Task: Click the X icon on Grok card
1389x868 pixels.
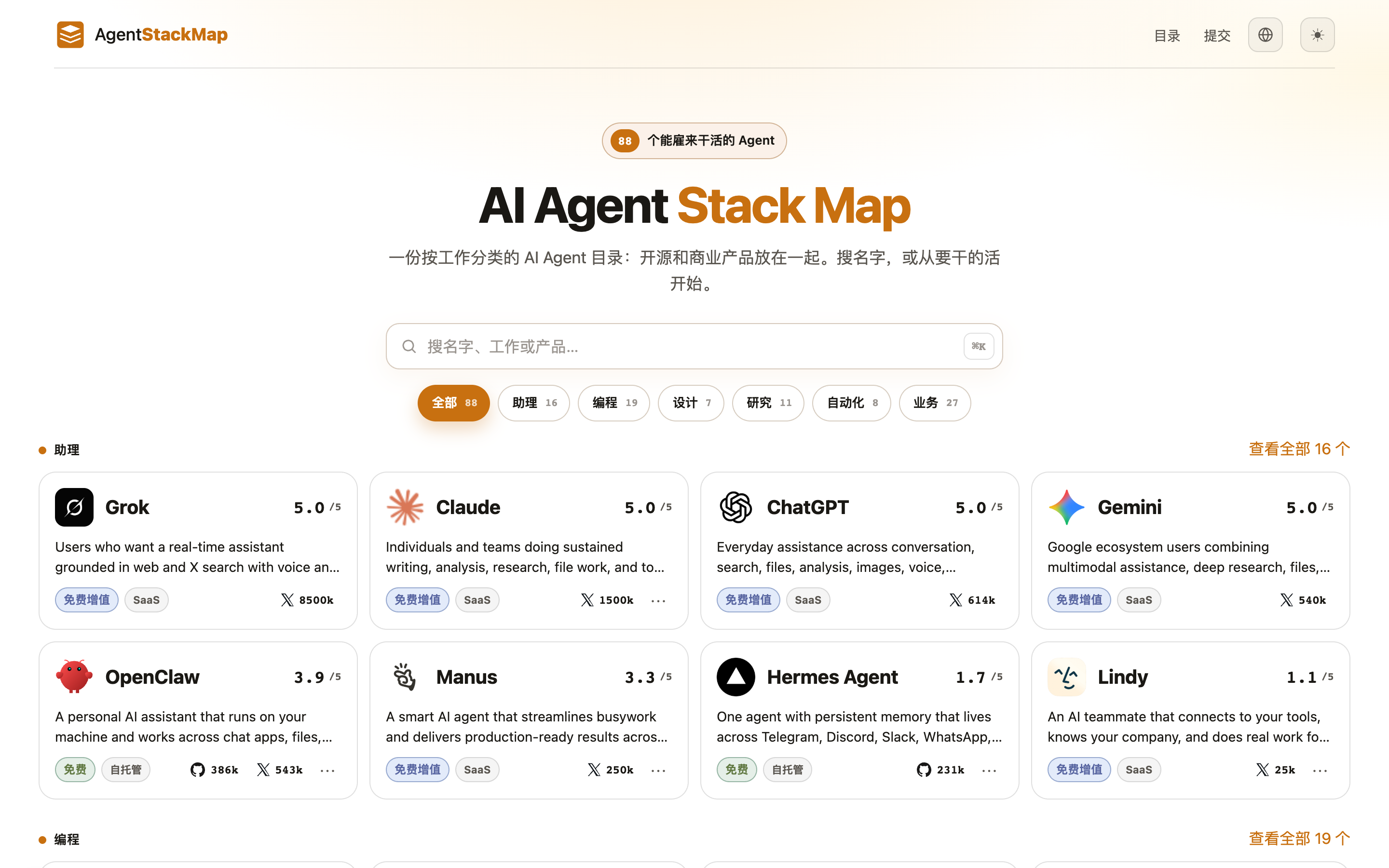Action: click(x=287, y=600)
